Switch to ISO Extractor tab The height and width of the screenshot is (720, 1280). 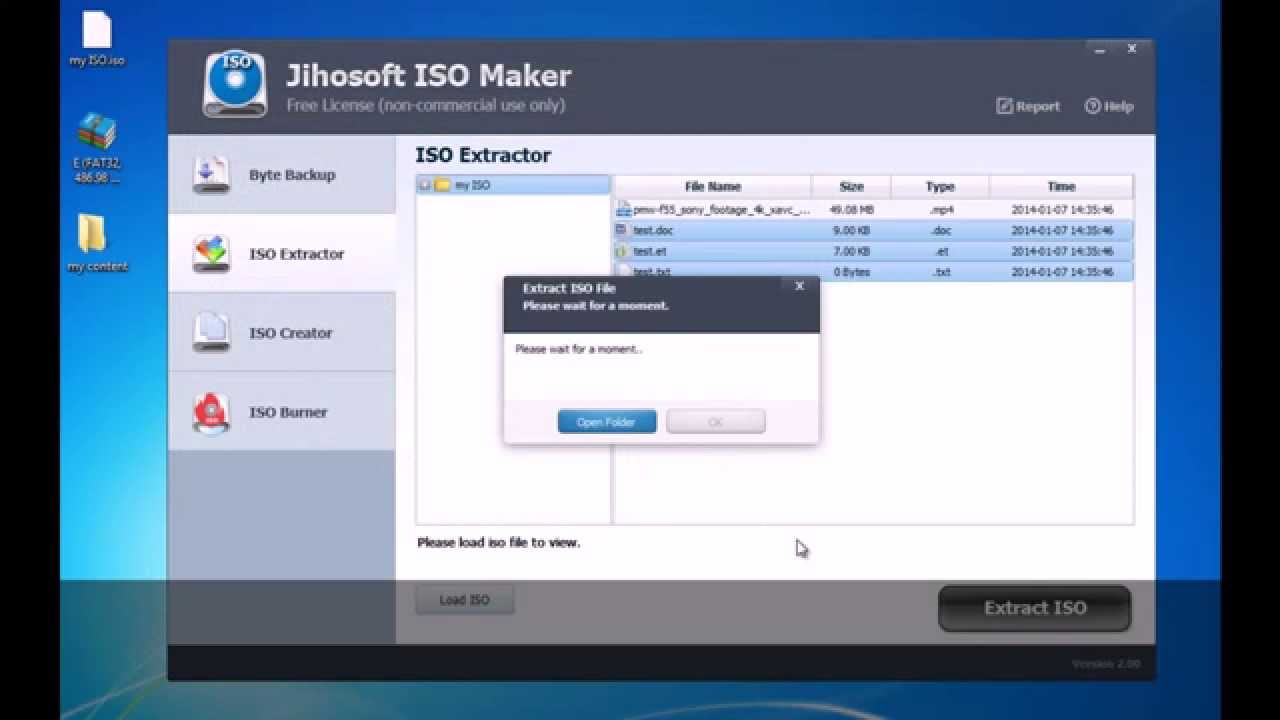(x=282, y=254)
